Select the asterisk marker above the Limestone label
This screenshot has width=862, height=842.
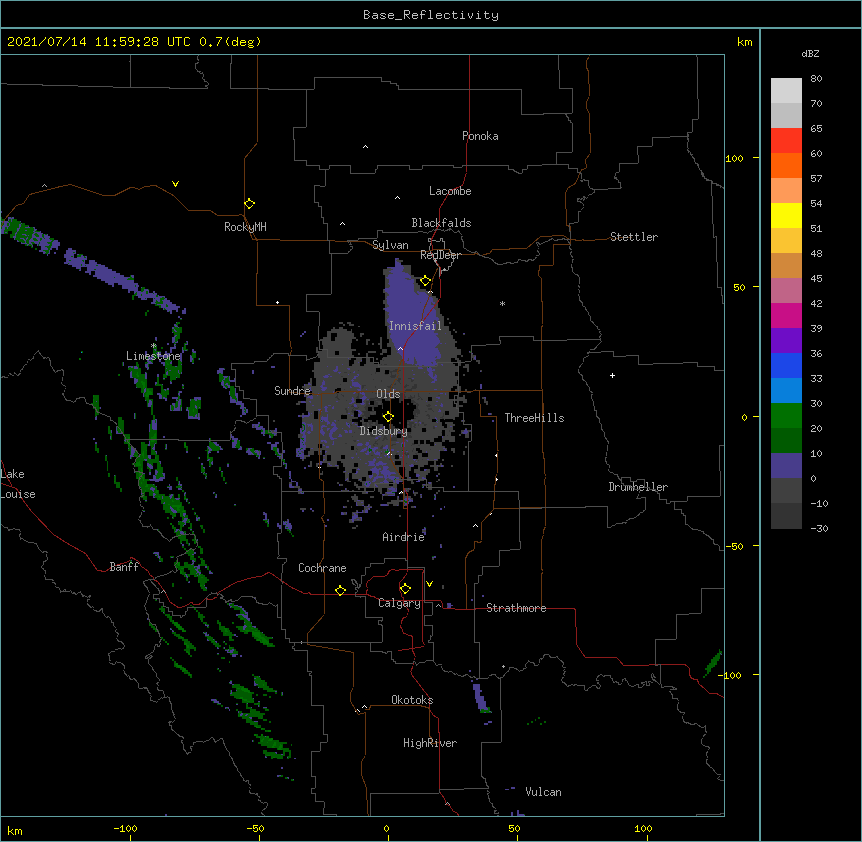coord(154,346)
